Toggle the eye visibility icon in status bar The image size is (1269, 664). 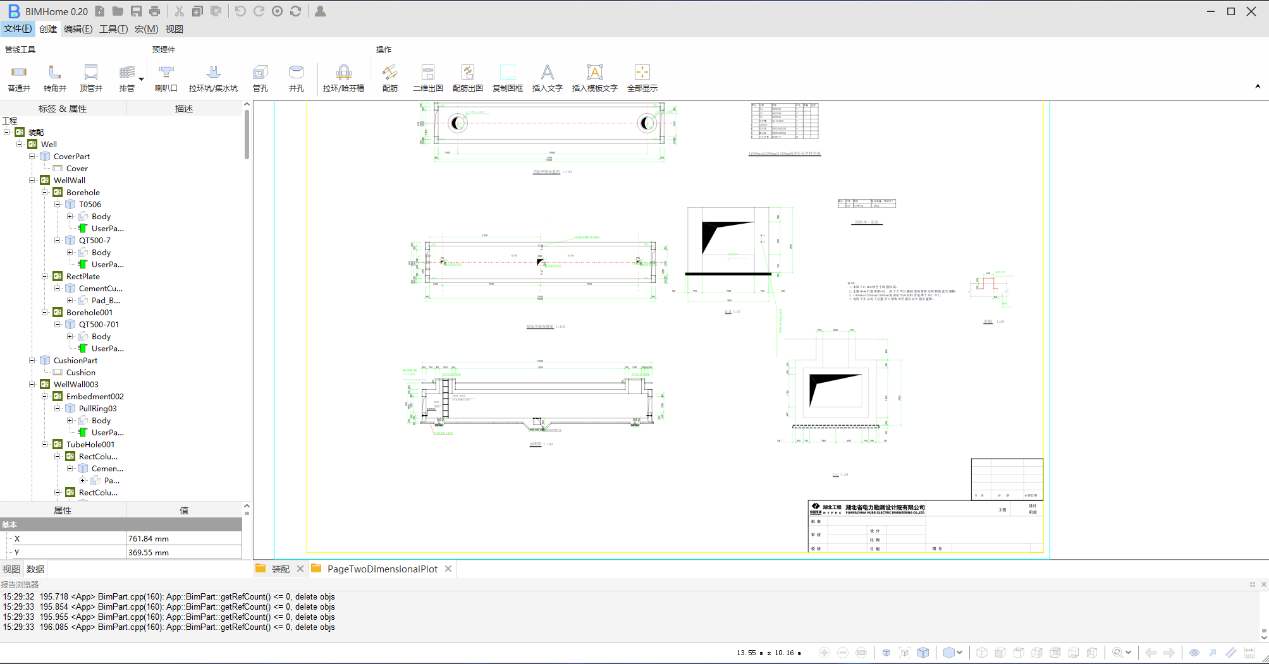point(1194,652)
